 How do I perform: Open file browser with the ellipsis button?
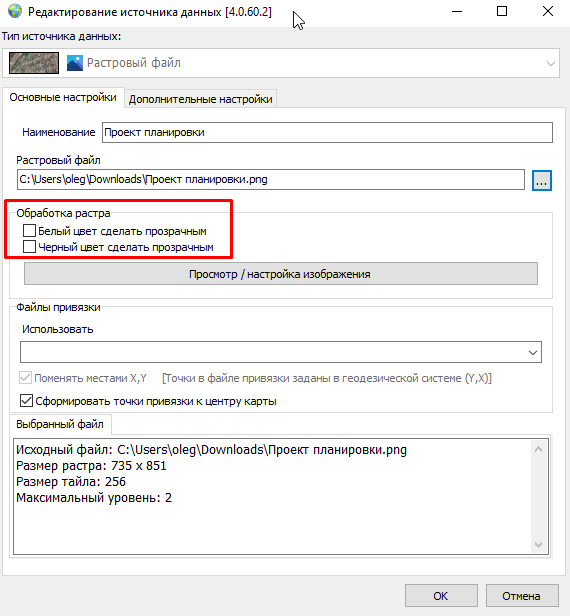[542, 180]
